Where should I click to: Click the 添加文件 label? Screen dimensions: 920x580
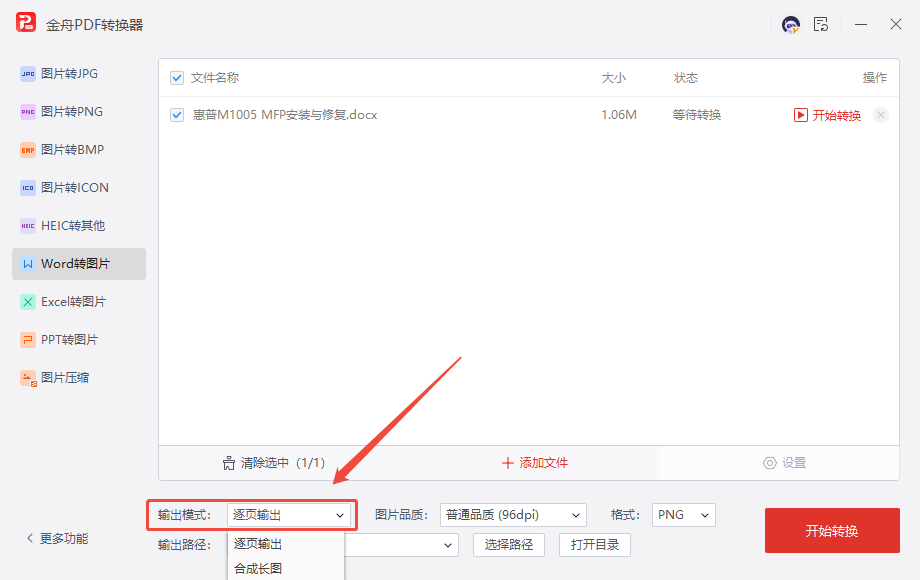click(544, 463)
